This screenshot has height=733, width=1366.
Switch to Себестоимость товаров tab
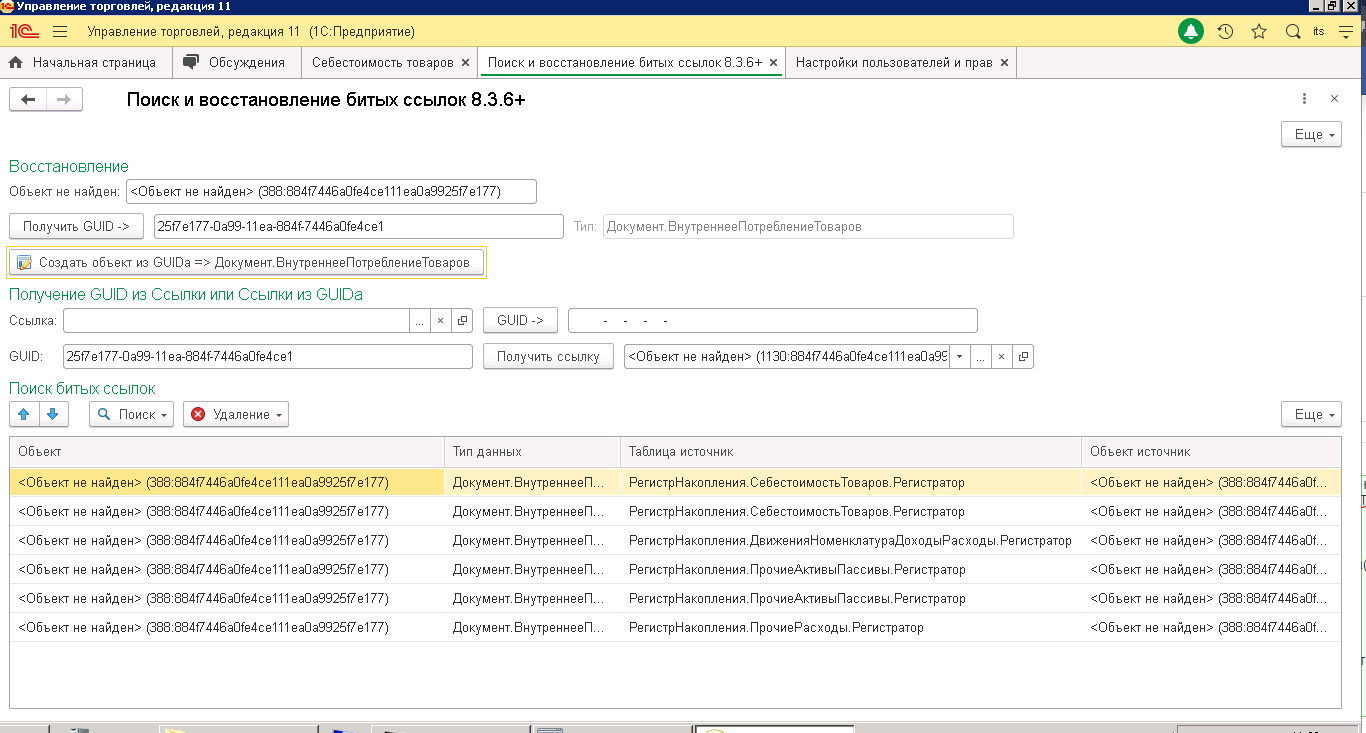point(382,62)
